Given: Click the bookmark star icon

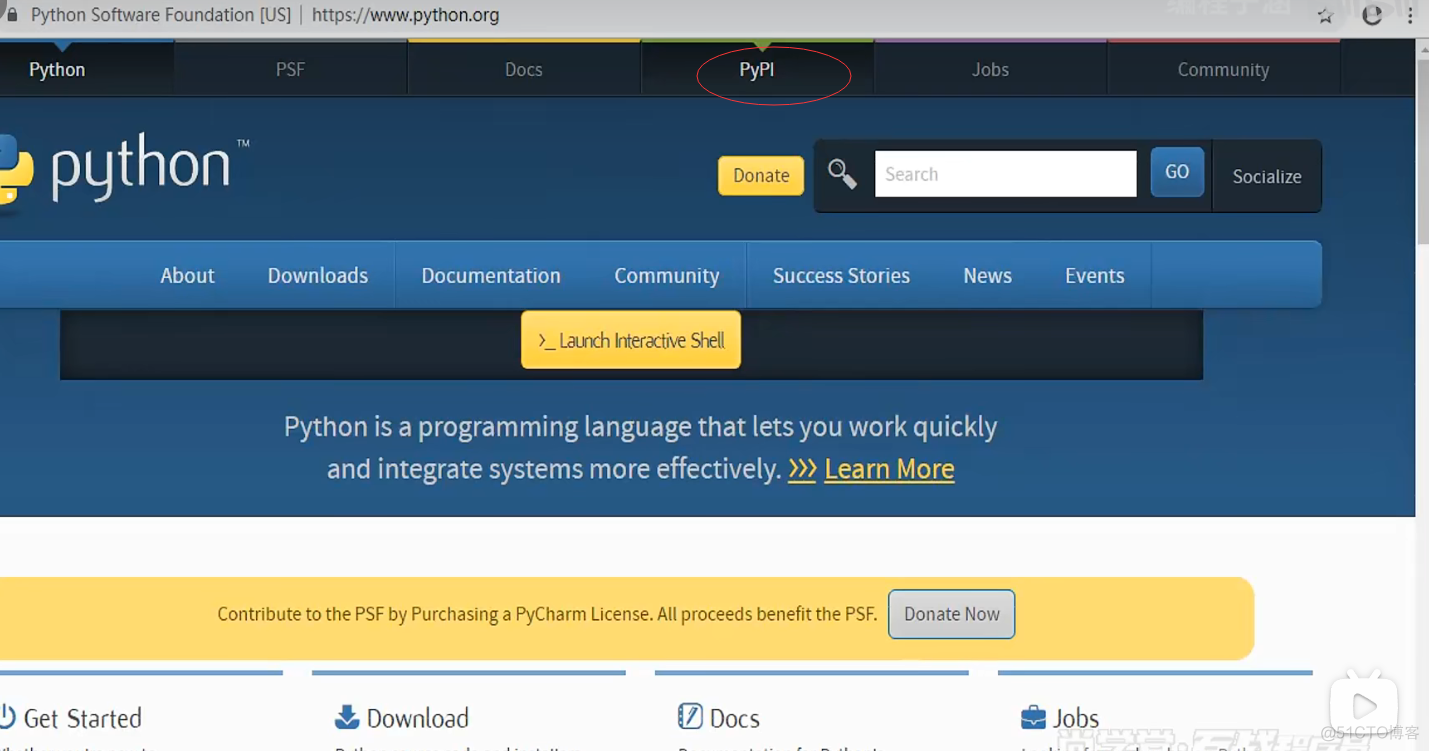Looking at the screenshot, I should 1325,16.
